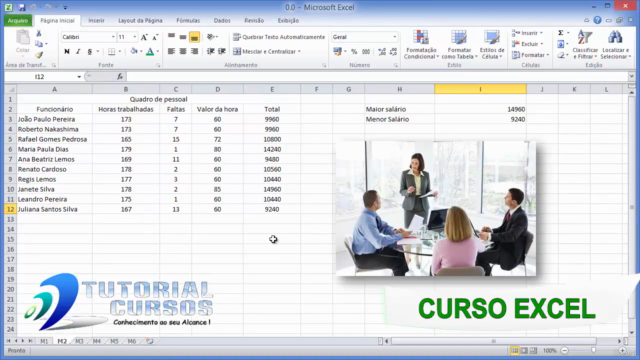Switch to Layout da Página tab
Viewport: 640px width, 360px height.
point(140,20)
